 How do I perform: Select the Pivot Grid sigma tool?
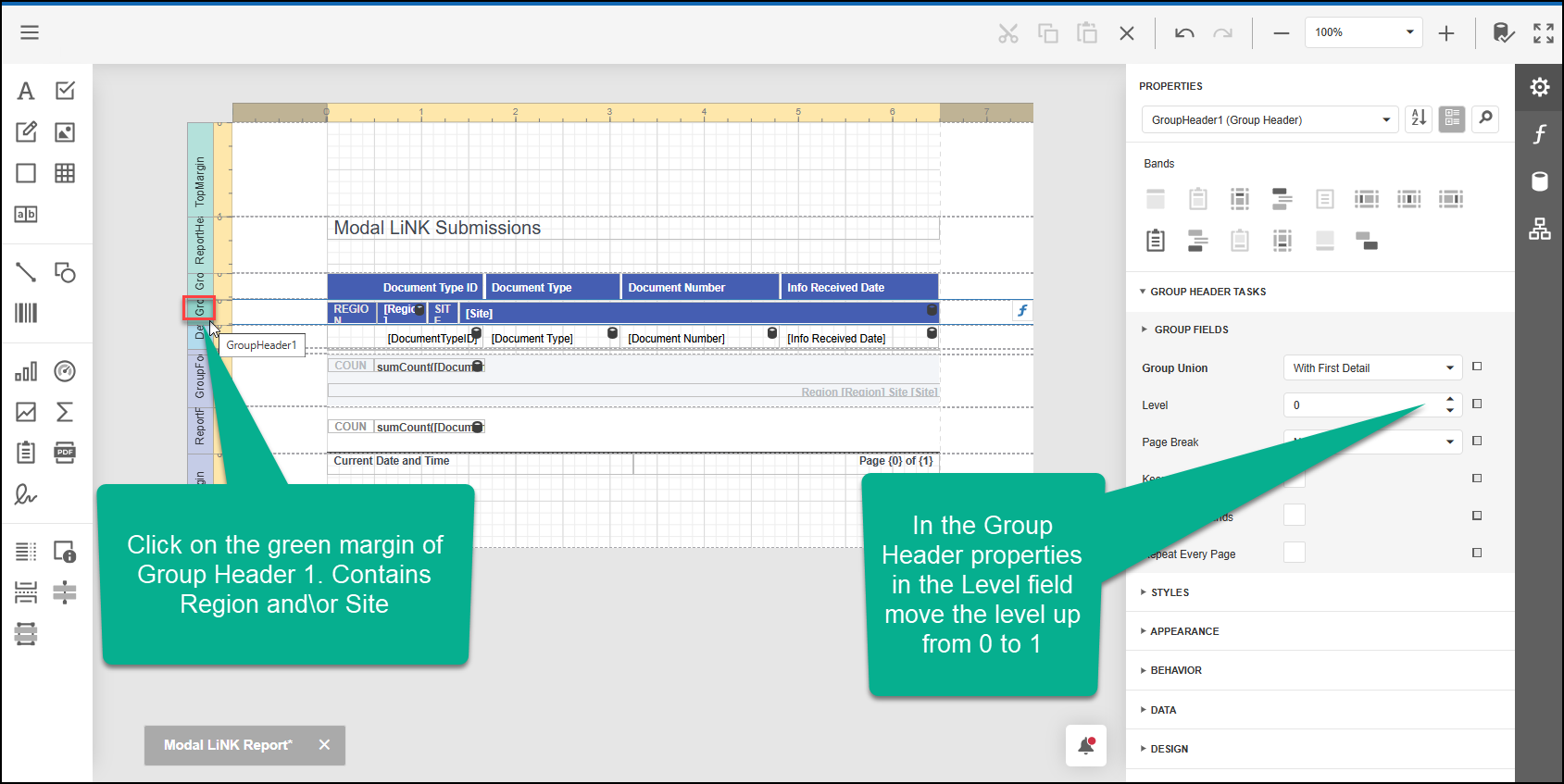(65, 412)
